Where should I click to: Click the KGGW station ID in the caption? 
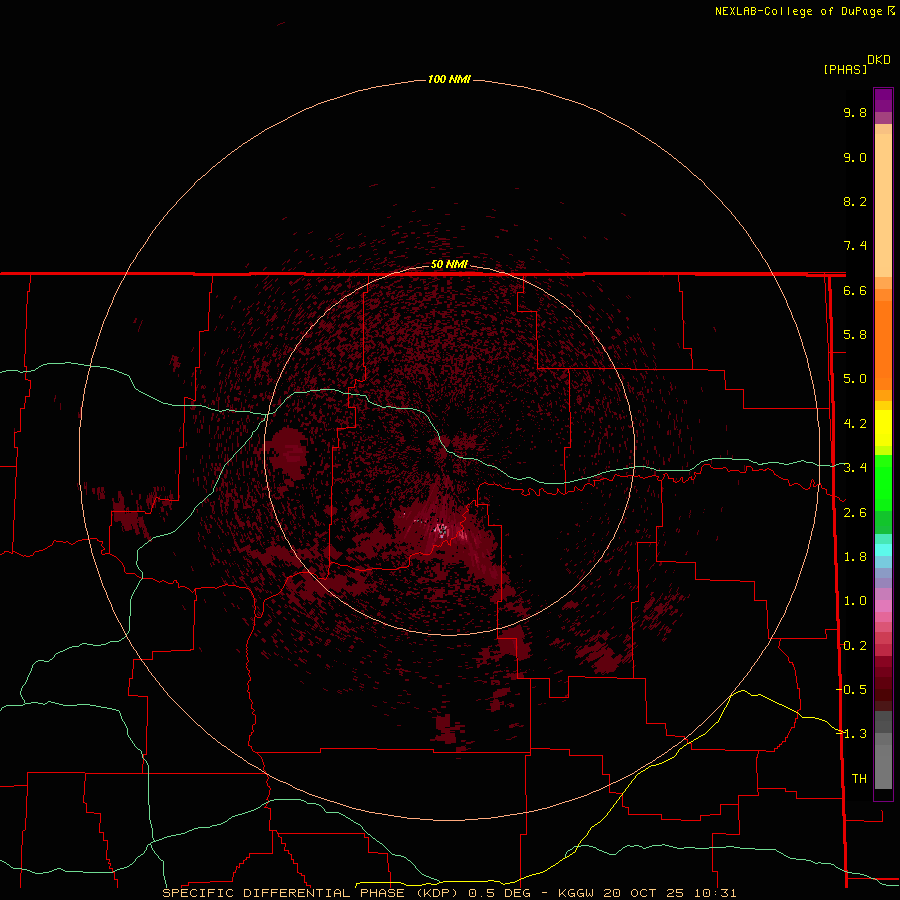576,893
